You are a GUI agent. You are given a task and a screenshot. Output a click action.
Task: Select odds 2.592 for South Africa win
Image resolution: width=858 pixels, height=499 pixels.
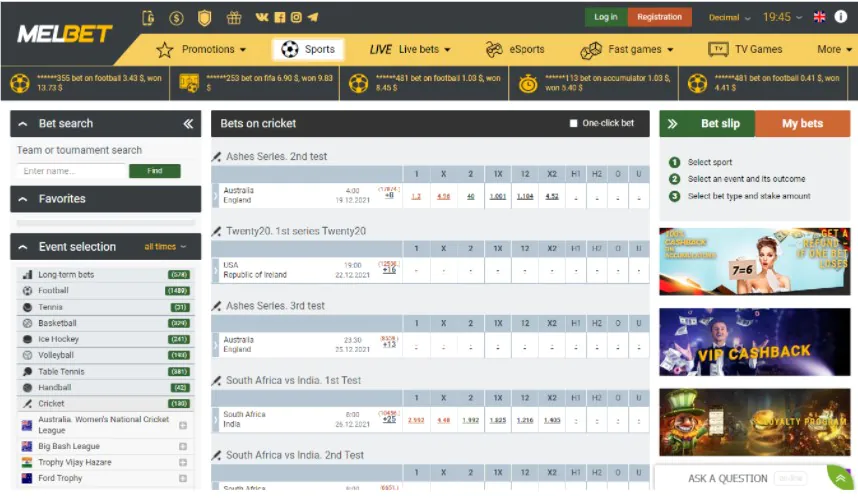click(x=416, y=420)
